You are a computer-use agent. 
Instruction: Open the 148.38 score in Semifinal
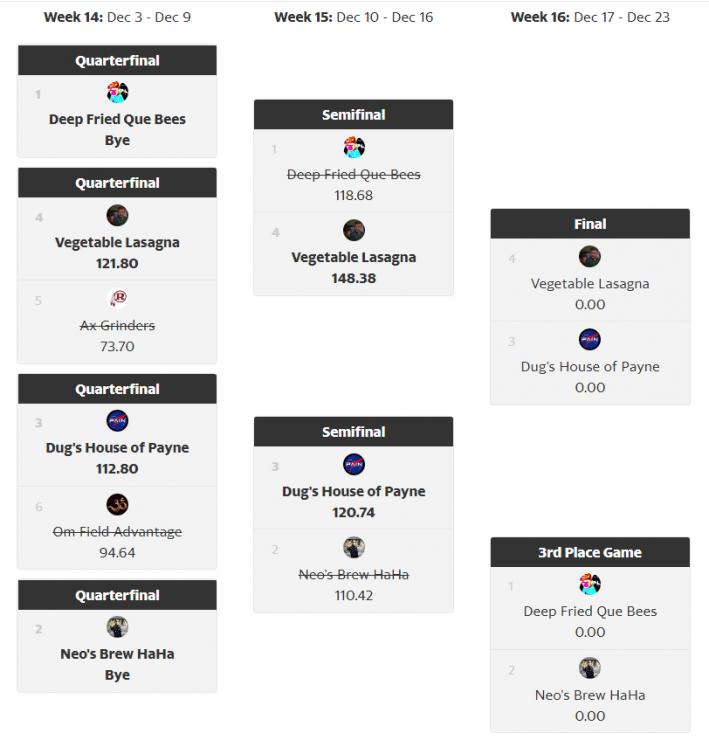pos(354,278)
